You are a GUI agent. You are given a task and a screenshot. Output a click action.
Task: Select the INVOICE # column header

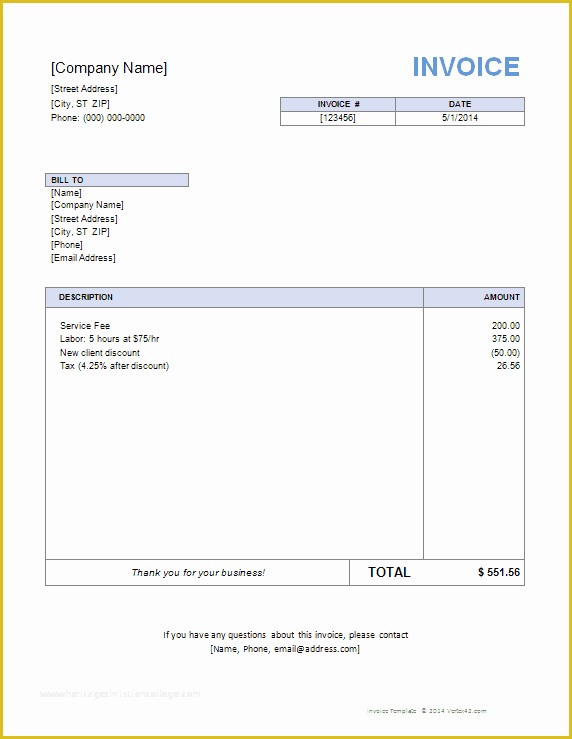pyautogui.click(x=338, y=104)
